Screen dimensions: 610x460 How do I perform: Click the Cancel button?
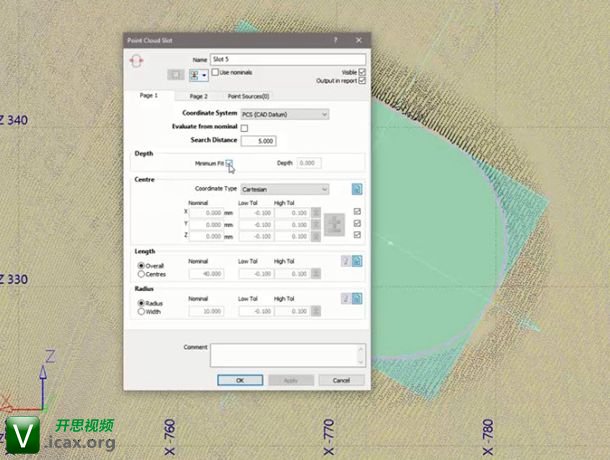[x=342, y=380]
